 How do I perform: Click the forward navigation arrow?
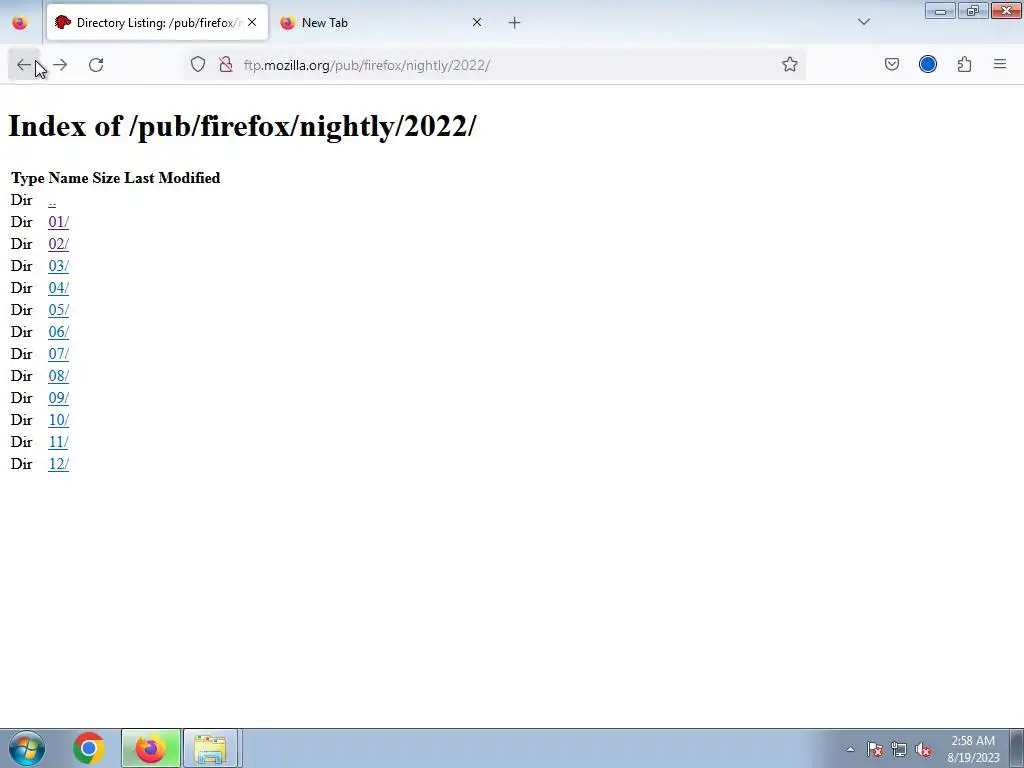60,65
